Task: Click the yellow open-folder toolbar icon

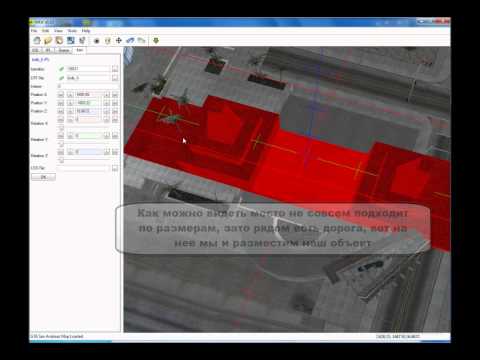Action: tap(48, 41)
